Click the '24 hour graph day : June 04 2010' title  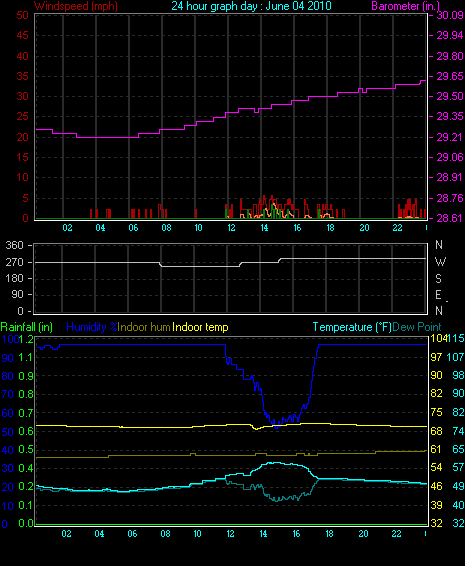tap(251, 6)
